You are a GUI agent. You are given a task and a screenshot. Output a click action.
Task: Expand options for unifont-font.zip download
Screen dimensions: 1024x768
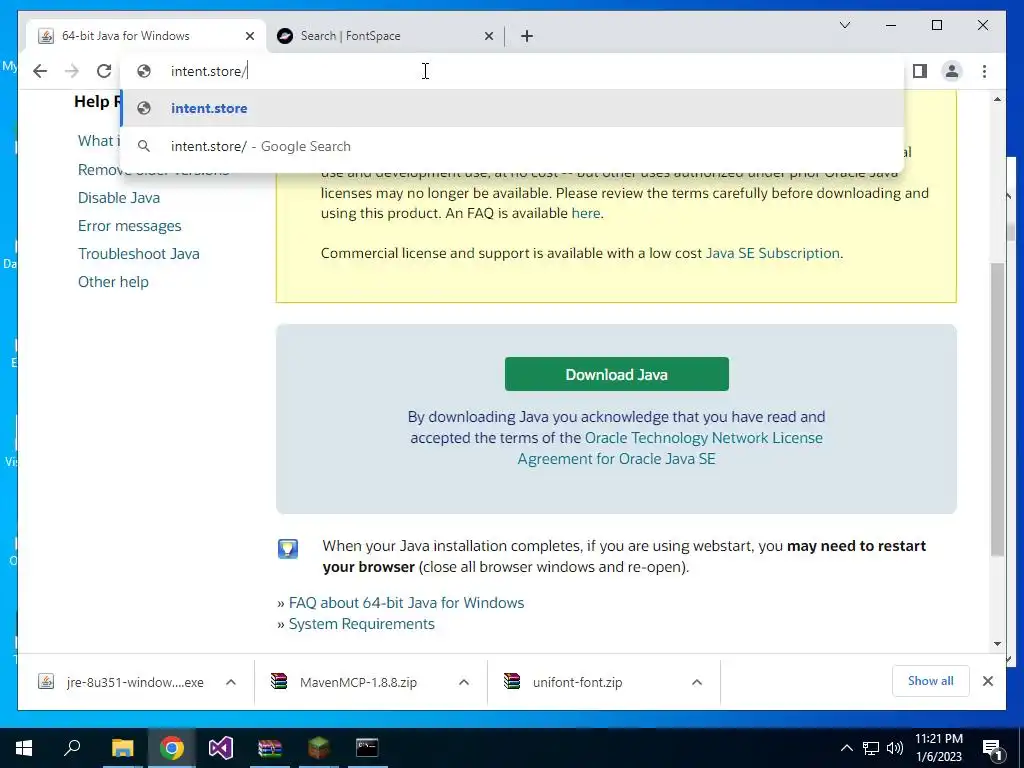point(697,682)
